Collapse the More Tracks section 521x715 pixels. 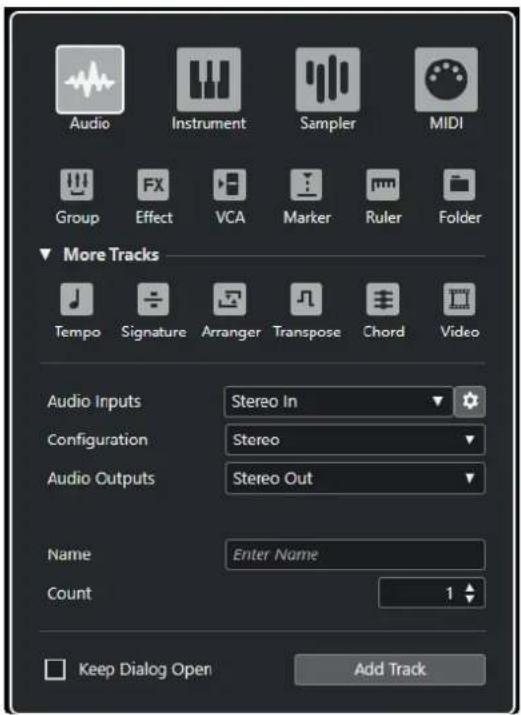coord(45,254)
